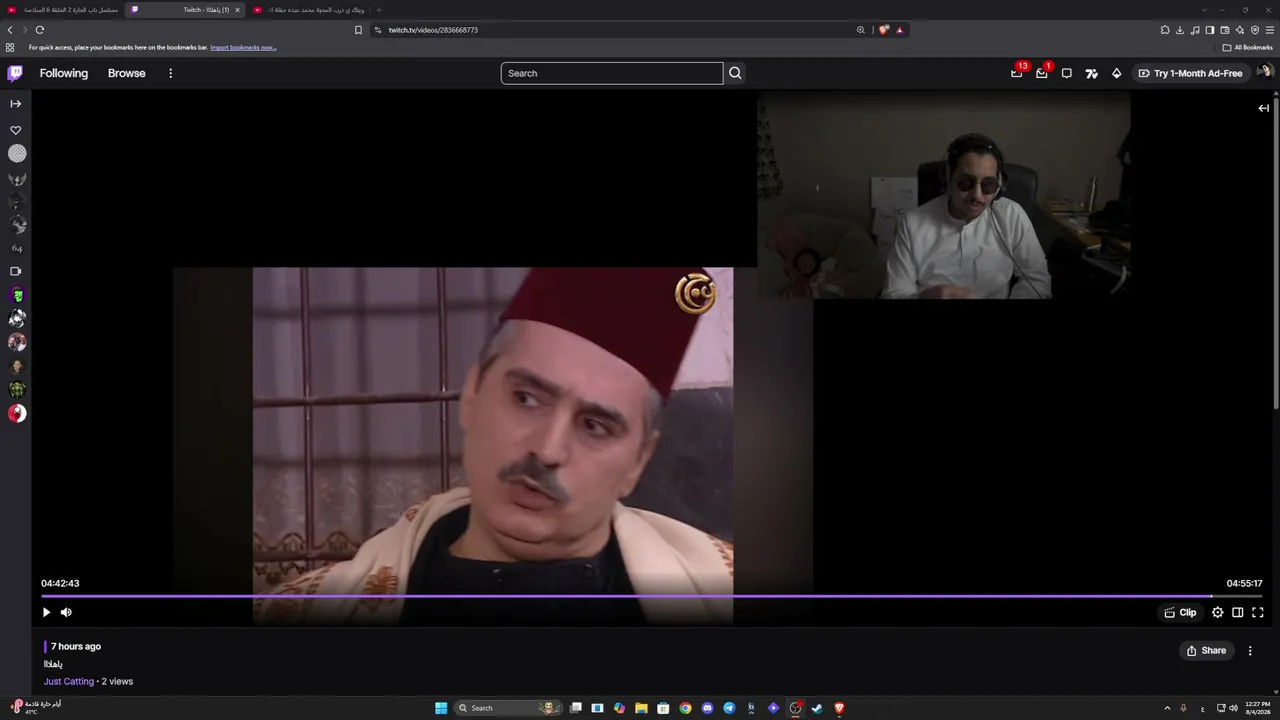Click the Import bookmarks now link
Screen dimensions: 1280x720
pyautogui.click(x=243, y=47)
